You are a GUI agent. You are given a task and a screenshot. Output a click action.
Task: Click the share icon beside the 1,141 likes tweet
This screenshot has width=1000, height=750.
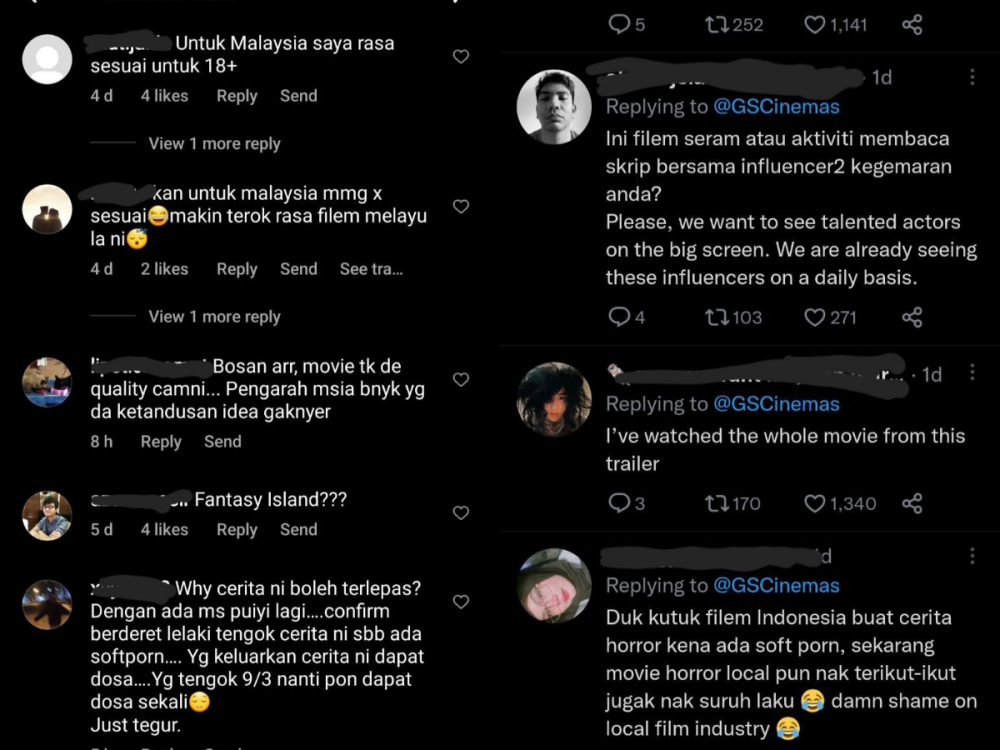coord(912,24)
